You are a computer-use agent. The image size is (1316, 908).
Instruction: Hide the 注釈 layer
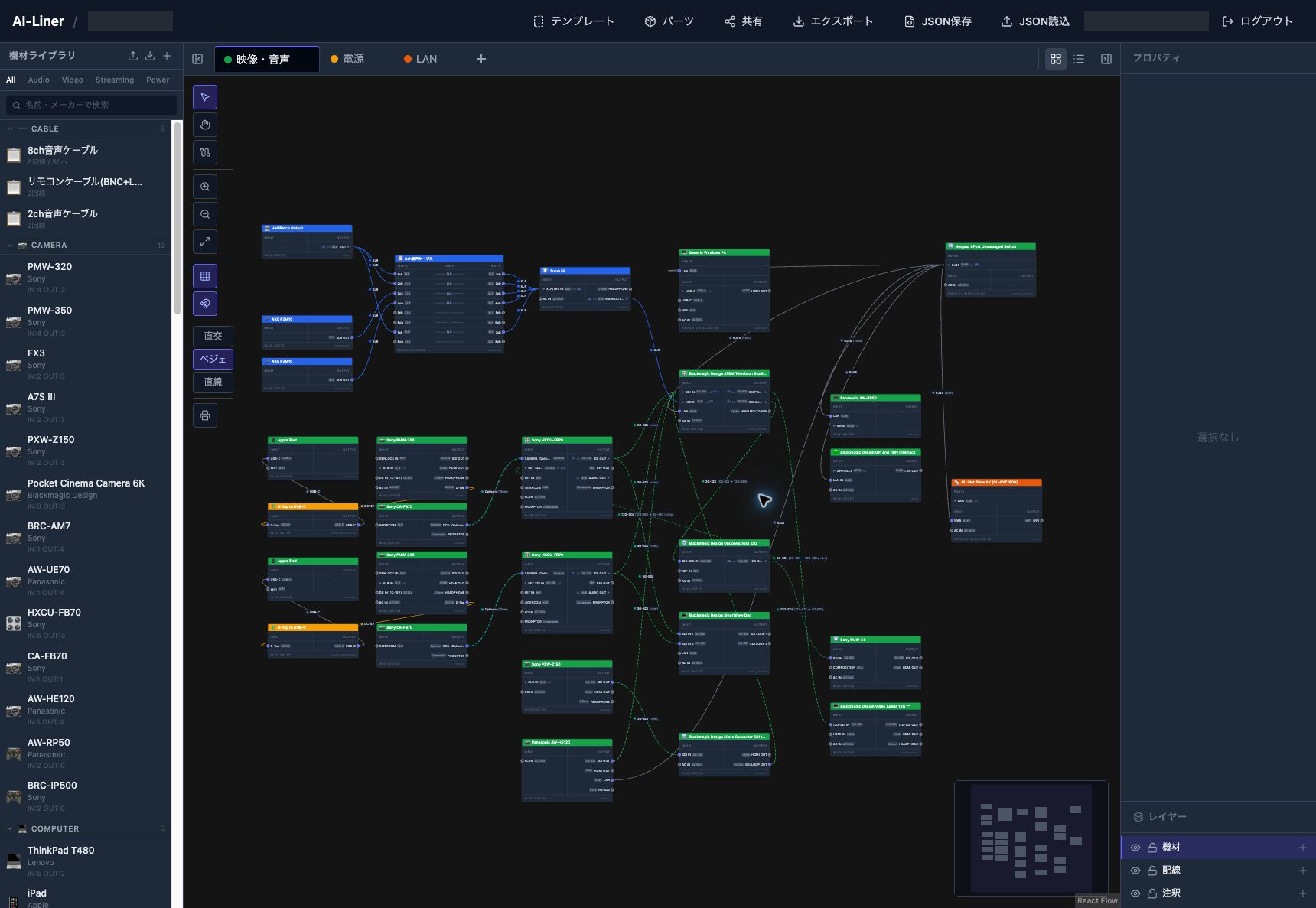point(1135,893)
